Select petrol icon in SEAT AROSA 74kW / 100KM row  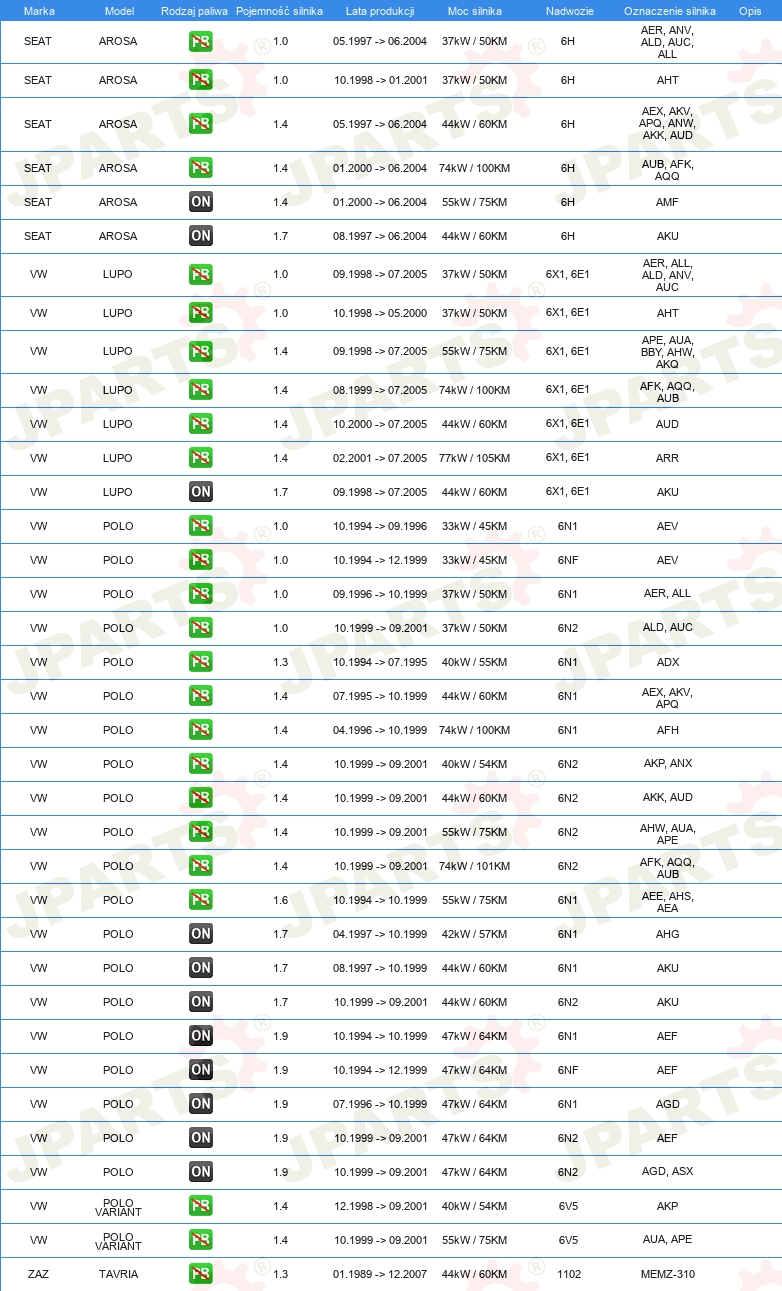click(201, 168)
